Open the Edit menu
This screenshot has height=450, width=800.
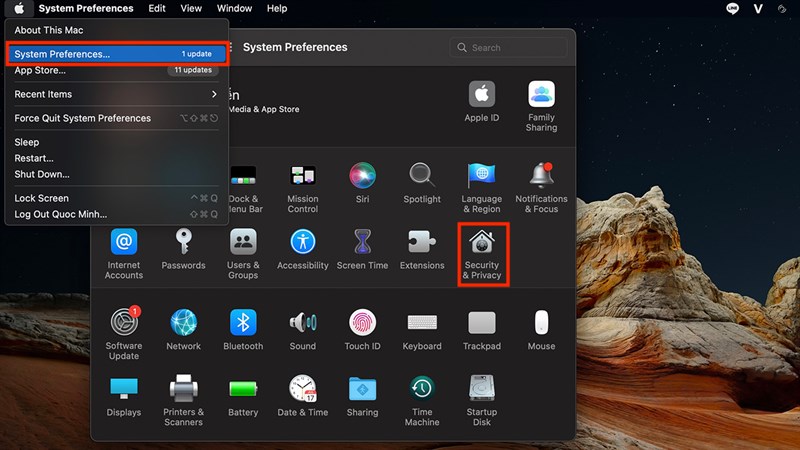click(x=157, y=8)
